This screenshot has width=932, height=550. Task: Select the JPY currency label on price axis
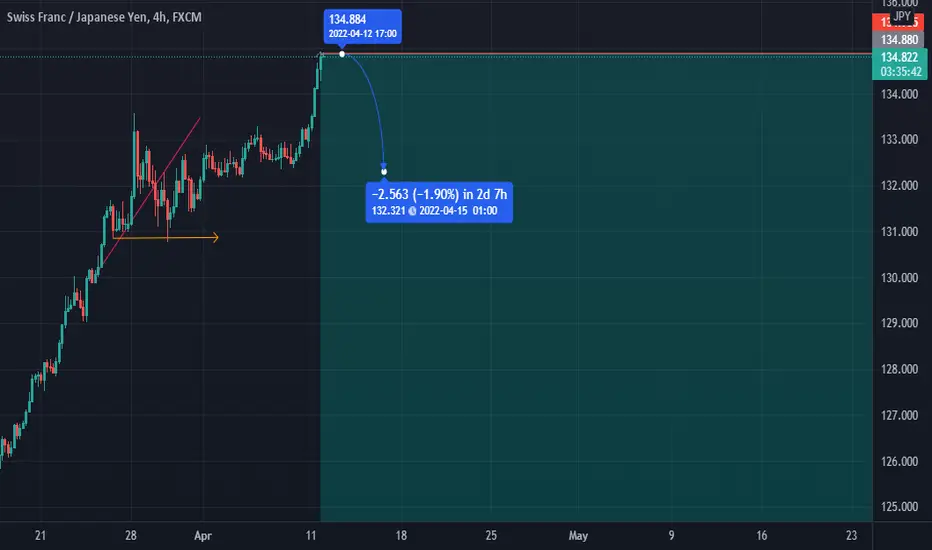pos(902,16)
